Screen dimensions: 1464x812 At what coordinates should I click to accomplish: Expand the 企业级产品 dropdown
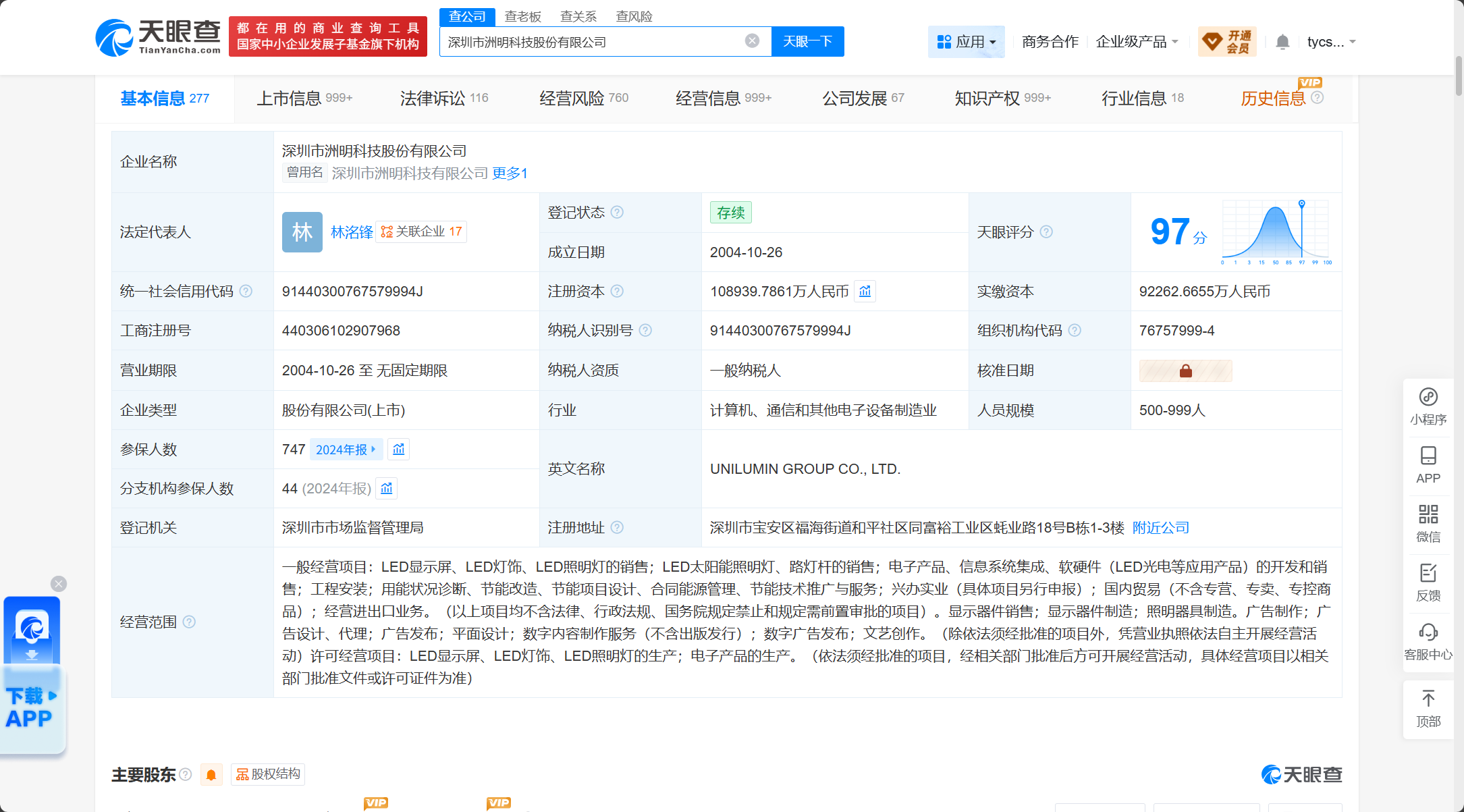click(1137, 42)
